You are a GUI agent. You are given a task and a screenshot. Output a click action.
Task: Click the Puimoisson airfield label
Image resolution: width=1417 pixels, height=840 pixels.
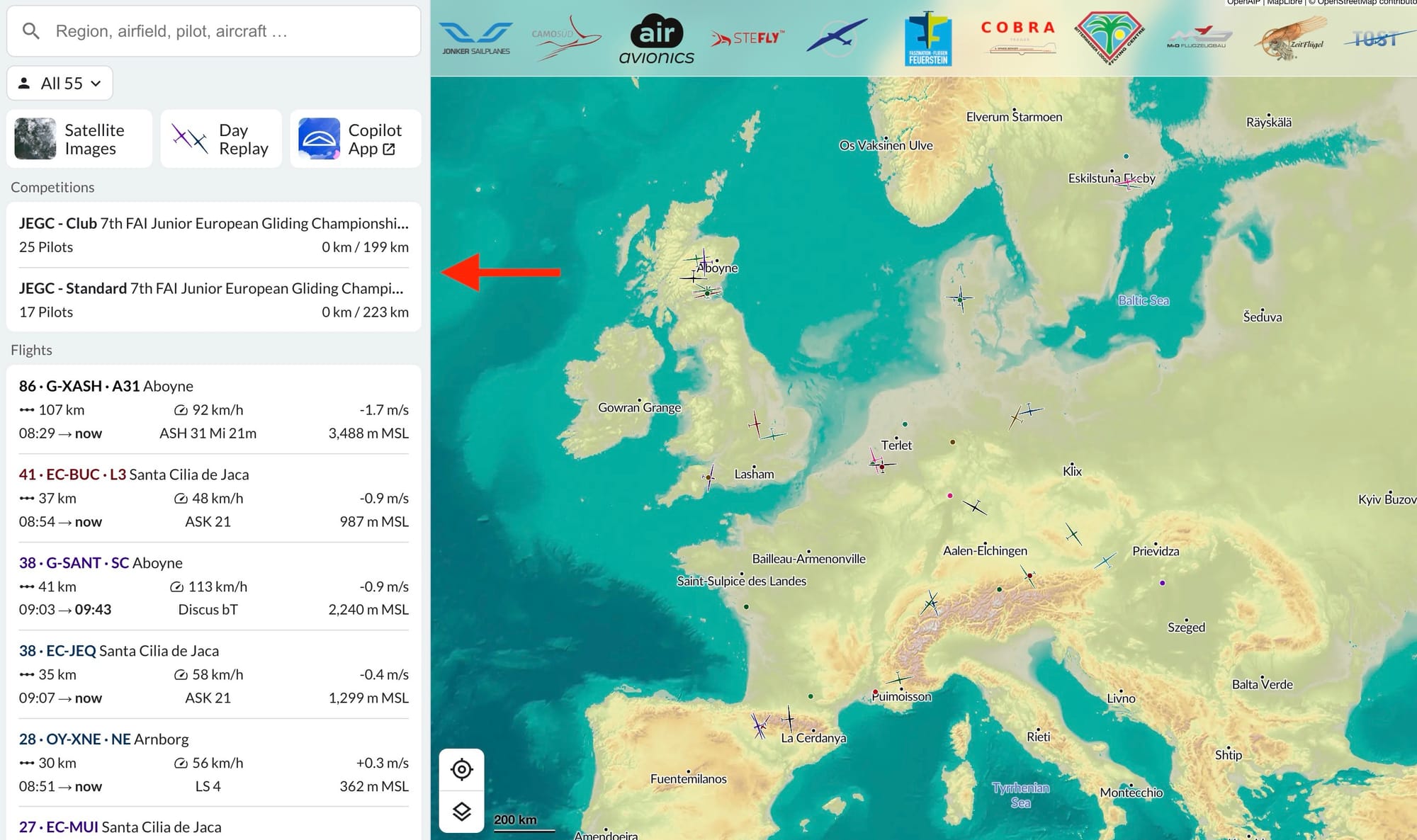coord(901,696)
